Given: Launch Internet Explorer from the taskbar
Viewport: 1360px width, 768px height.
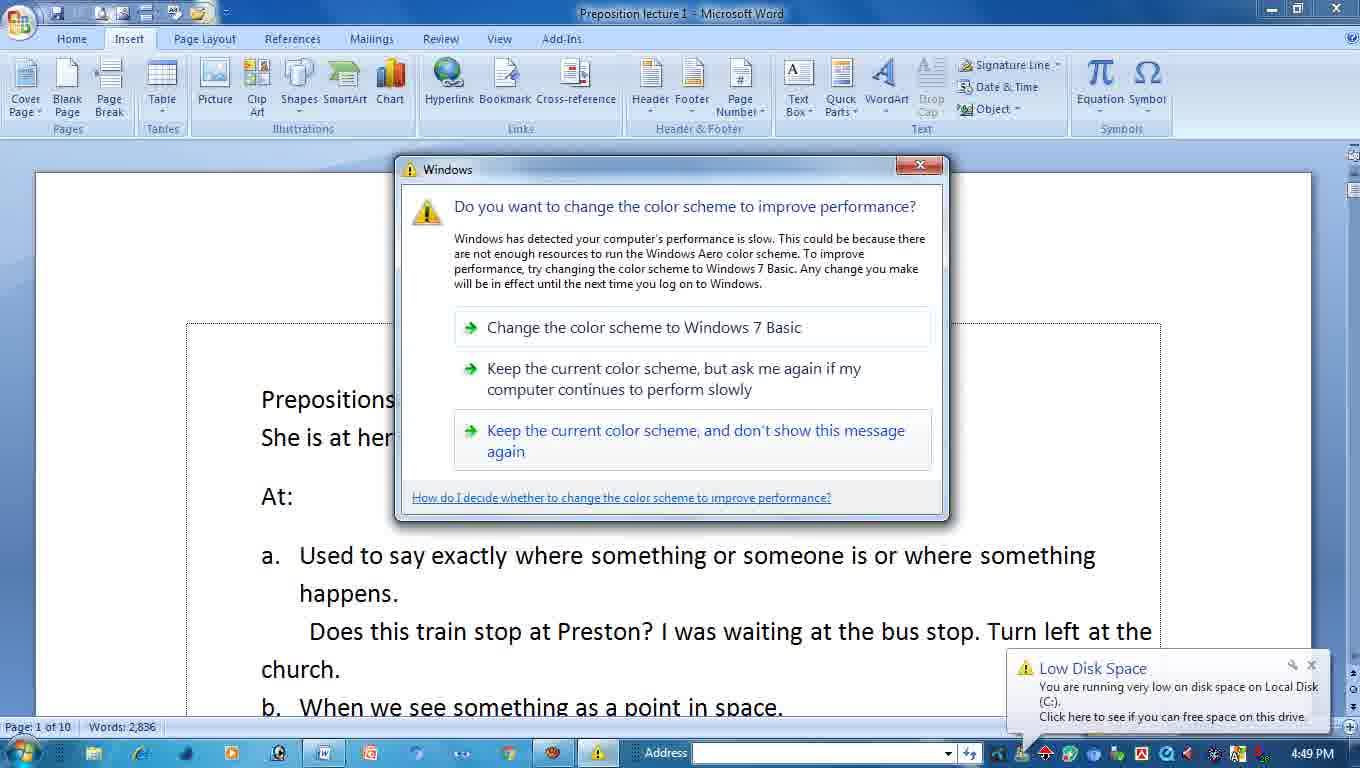Looking at the screenshot, I should tap(141, 753).
